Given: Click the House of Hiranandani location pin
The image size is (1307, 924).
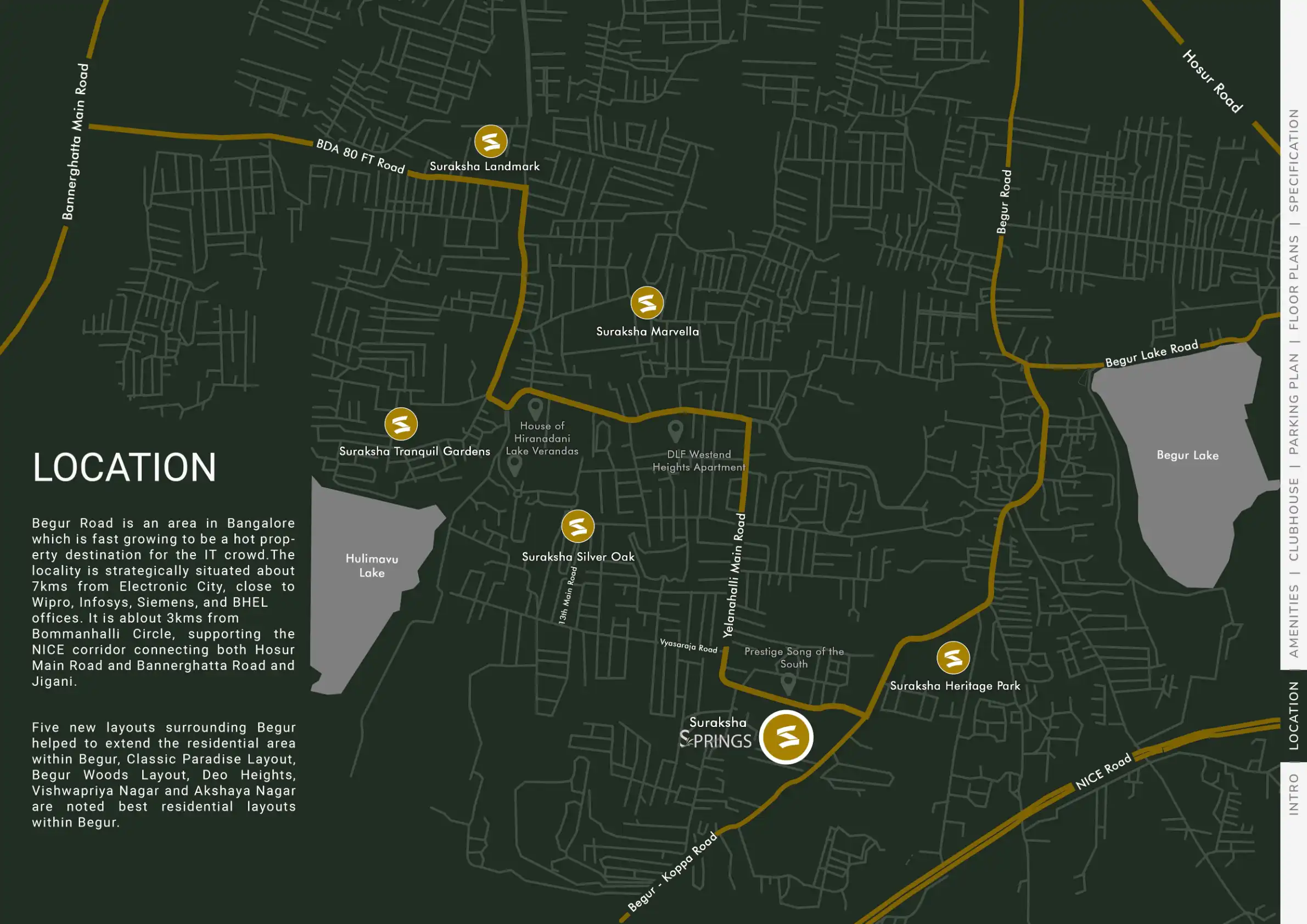Looking at the screenshot, I should (535, 408).
